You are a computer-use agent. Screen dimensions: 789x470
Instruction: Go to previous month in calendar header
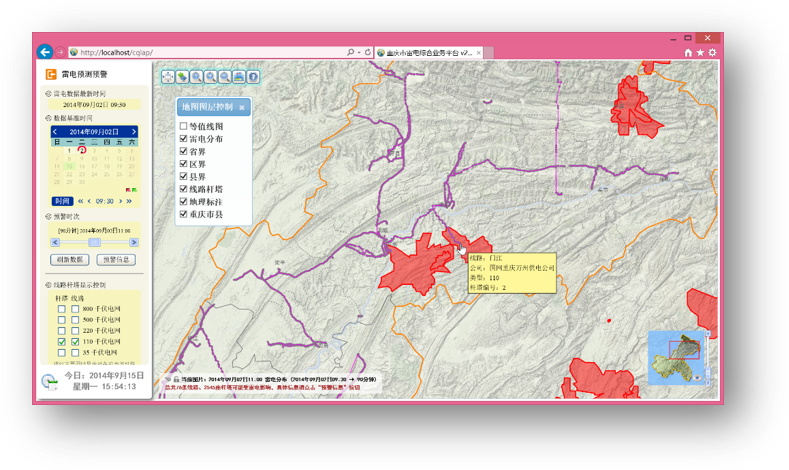pyautogui.click(x=56, y=132)
